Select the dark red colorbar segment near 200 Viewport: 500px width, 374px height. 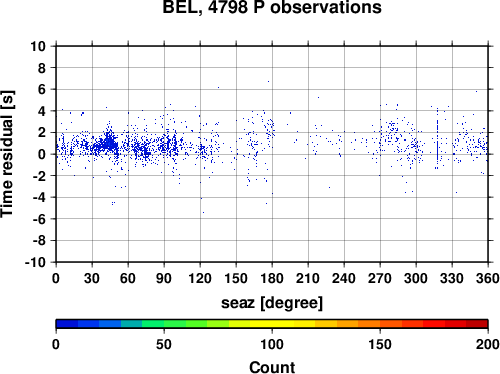(x=477, y=324)
